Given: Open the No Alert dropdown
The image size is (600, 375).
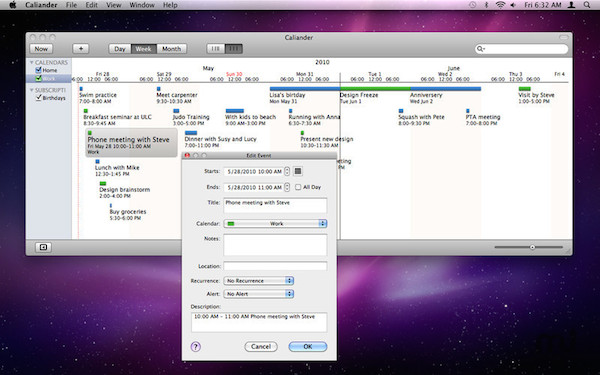Looking at the screenshot, I should click(259, 294).
